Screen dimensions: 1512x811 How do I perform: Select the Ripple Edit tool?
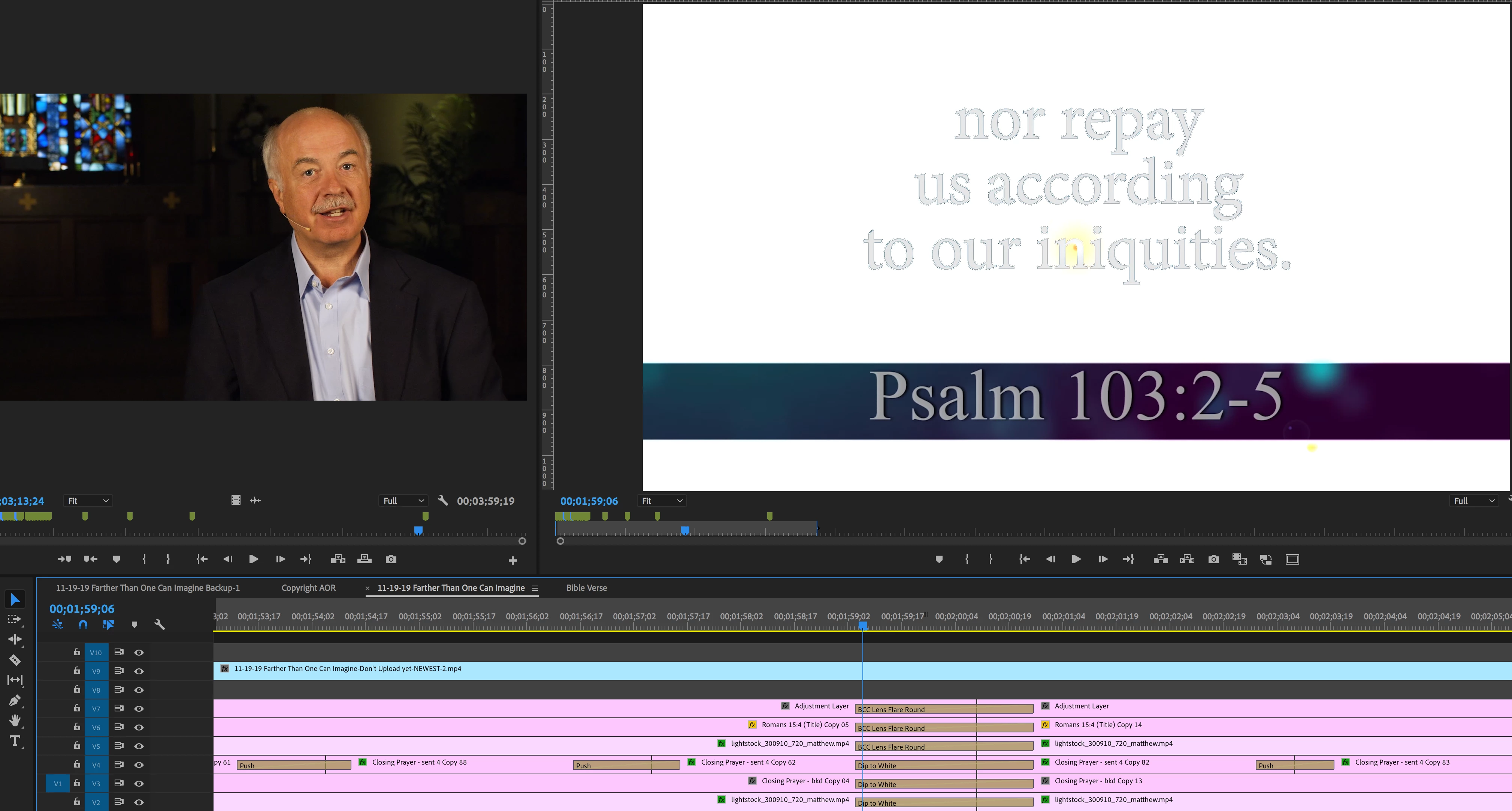click(x=15, y=640)
